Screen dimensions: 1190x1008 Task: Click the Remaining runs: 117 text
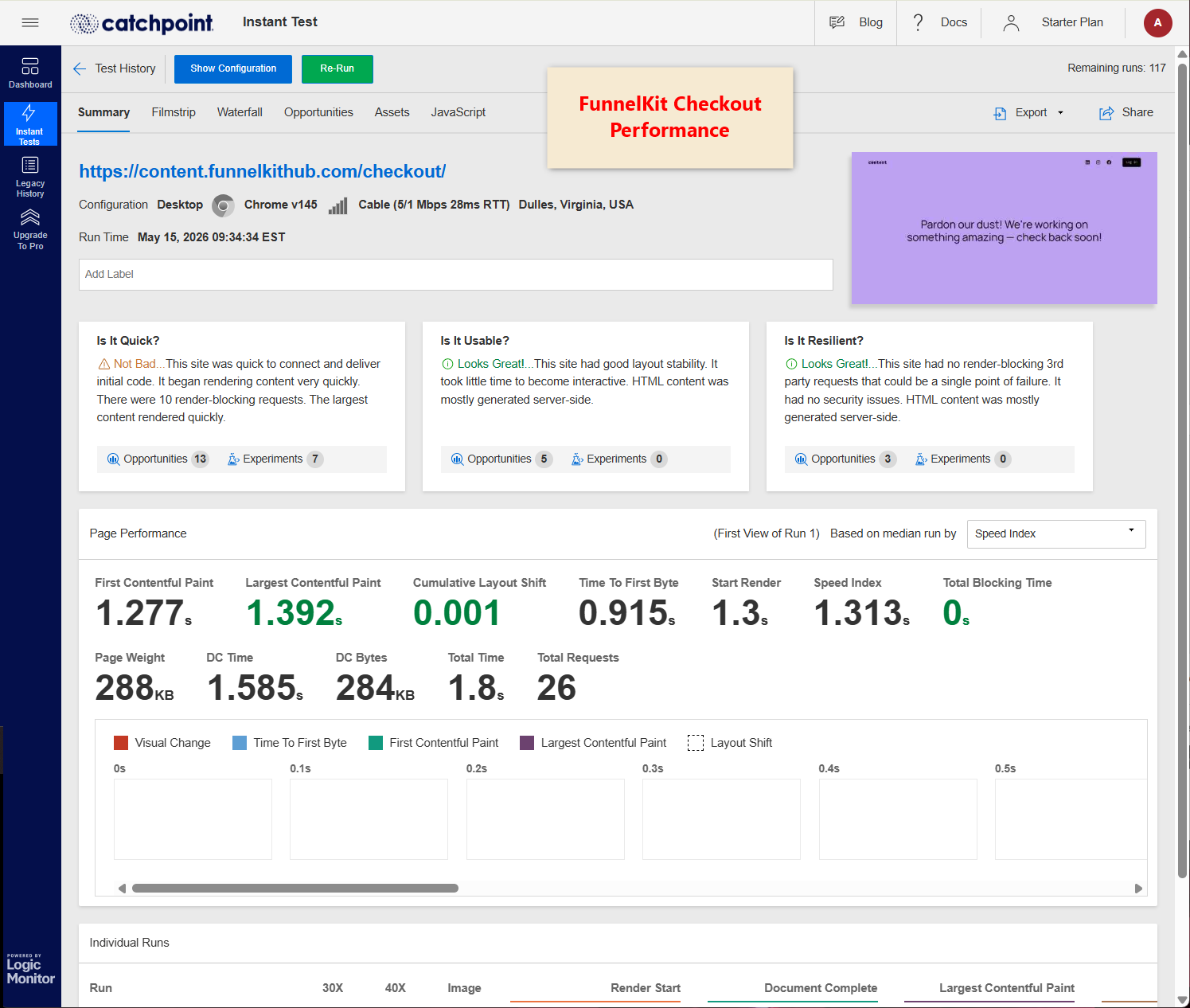point(1117,68)
